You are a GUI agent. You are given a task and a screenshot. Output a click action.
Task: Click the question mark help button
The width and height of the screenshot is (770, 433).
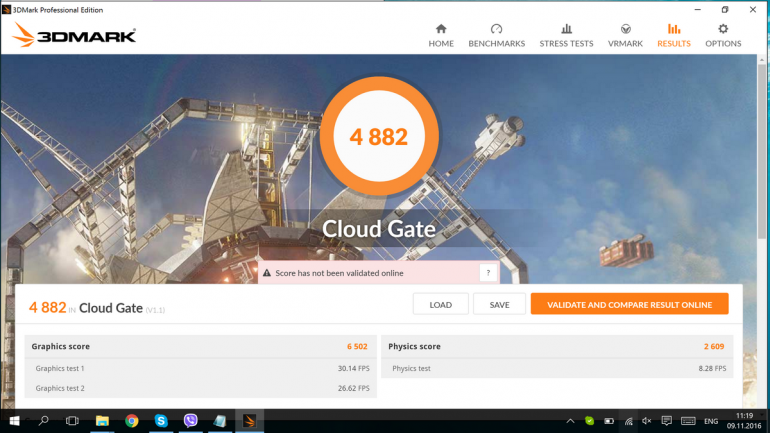click(488, 273)
